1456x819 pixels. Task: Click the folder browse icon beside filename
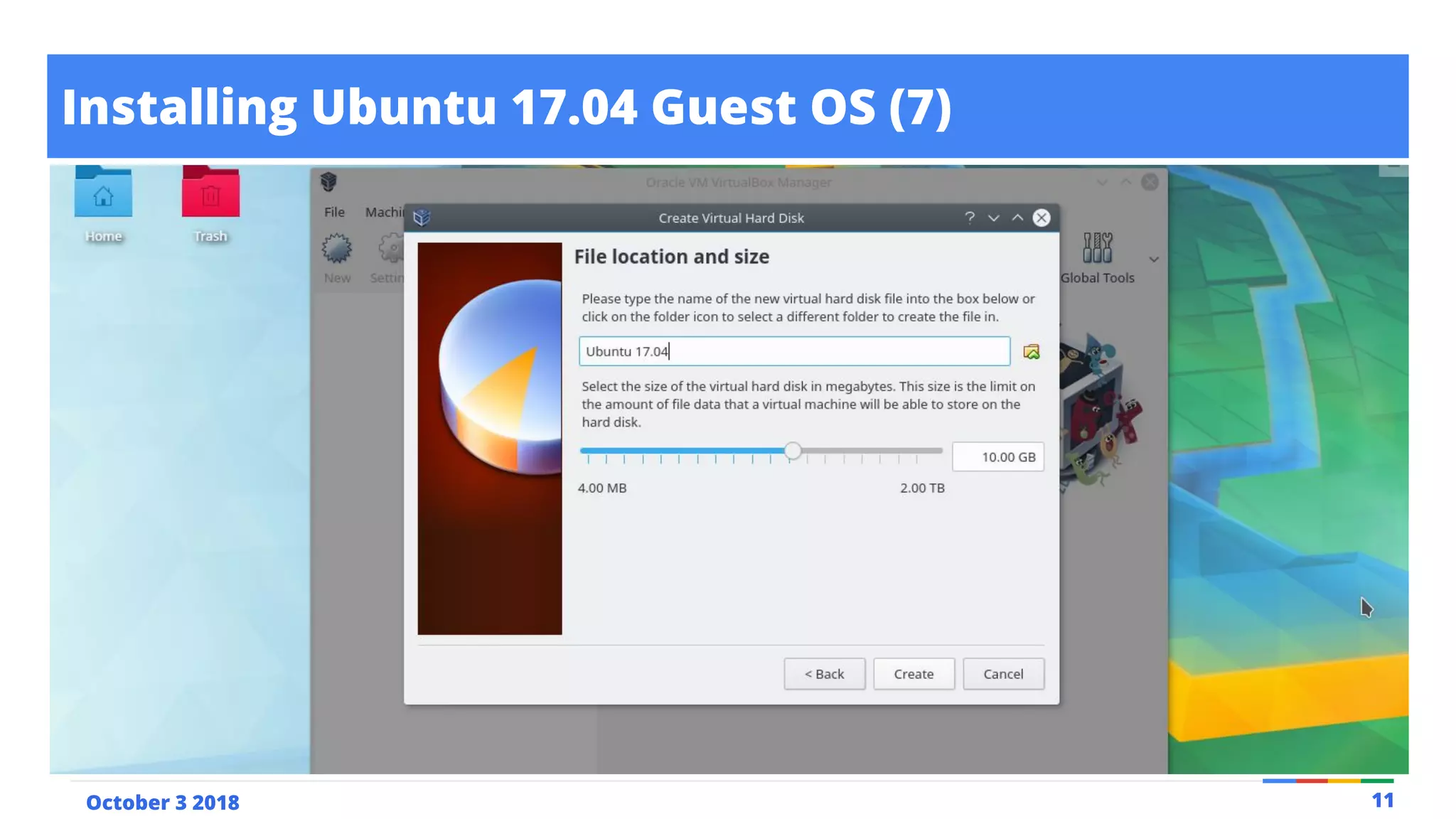point(1031,352)
